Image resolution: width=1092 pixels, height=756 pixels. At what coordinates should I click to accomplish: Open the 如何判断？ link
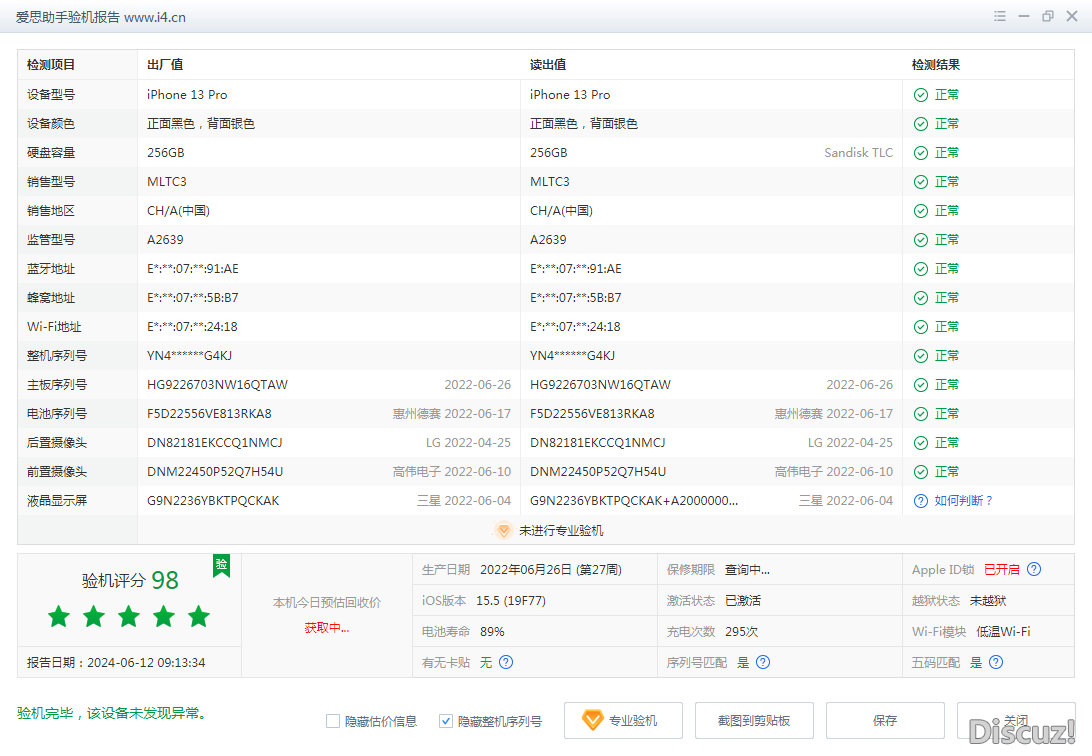click(963, 501)
